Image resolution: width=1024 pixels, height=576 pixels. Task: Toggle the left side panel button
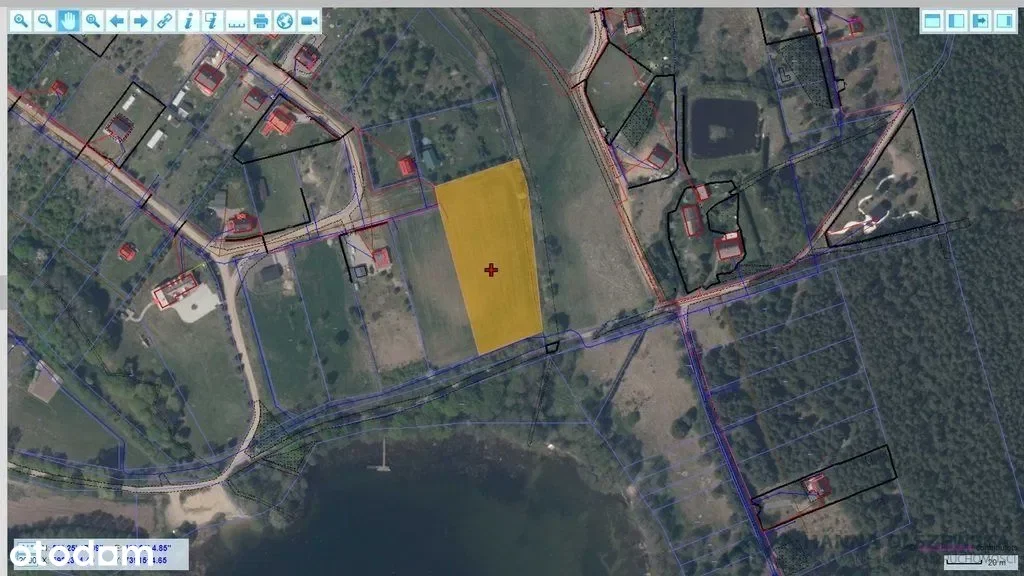956,20
